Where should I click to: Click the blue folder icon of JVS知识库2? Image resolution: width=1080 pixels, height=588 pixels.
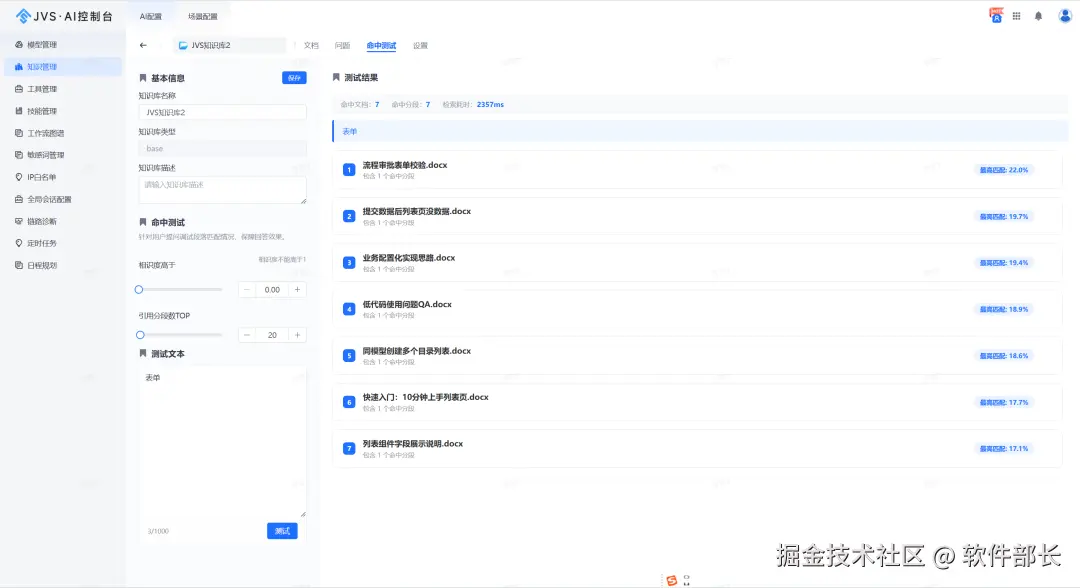183,45
